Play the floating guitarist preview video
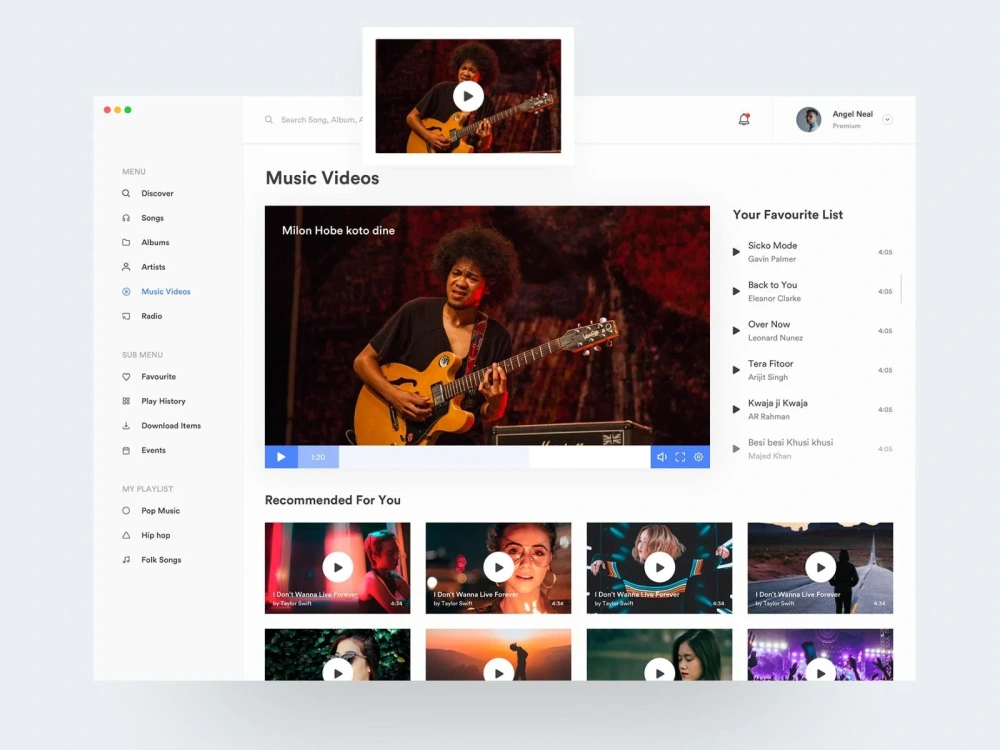Screen dimensions: 1000x750 tap(468, 96)
